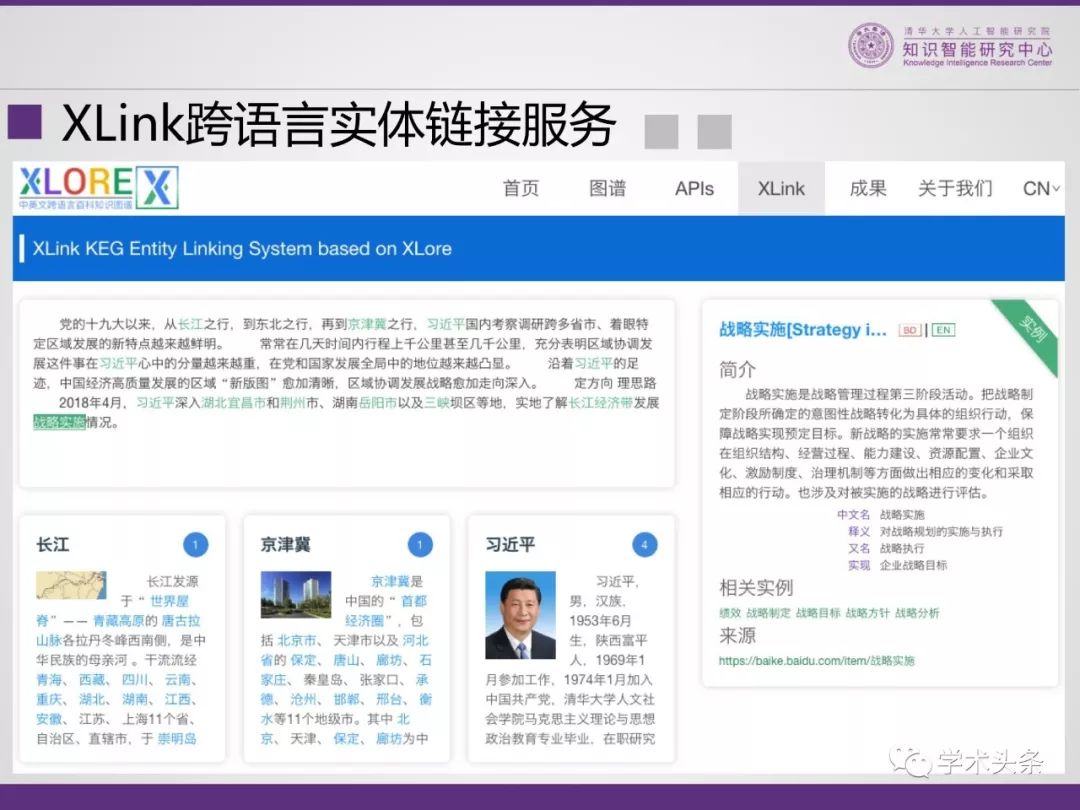Viewport: 1080px width, 810px height.
Task: Click the 中文名 property label
Action: click(853, 515)
